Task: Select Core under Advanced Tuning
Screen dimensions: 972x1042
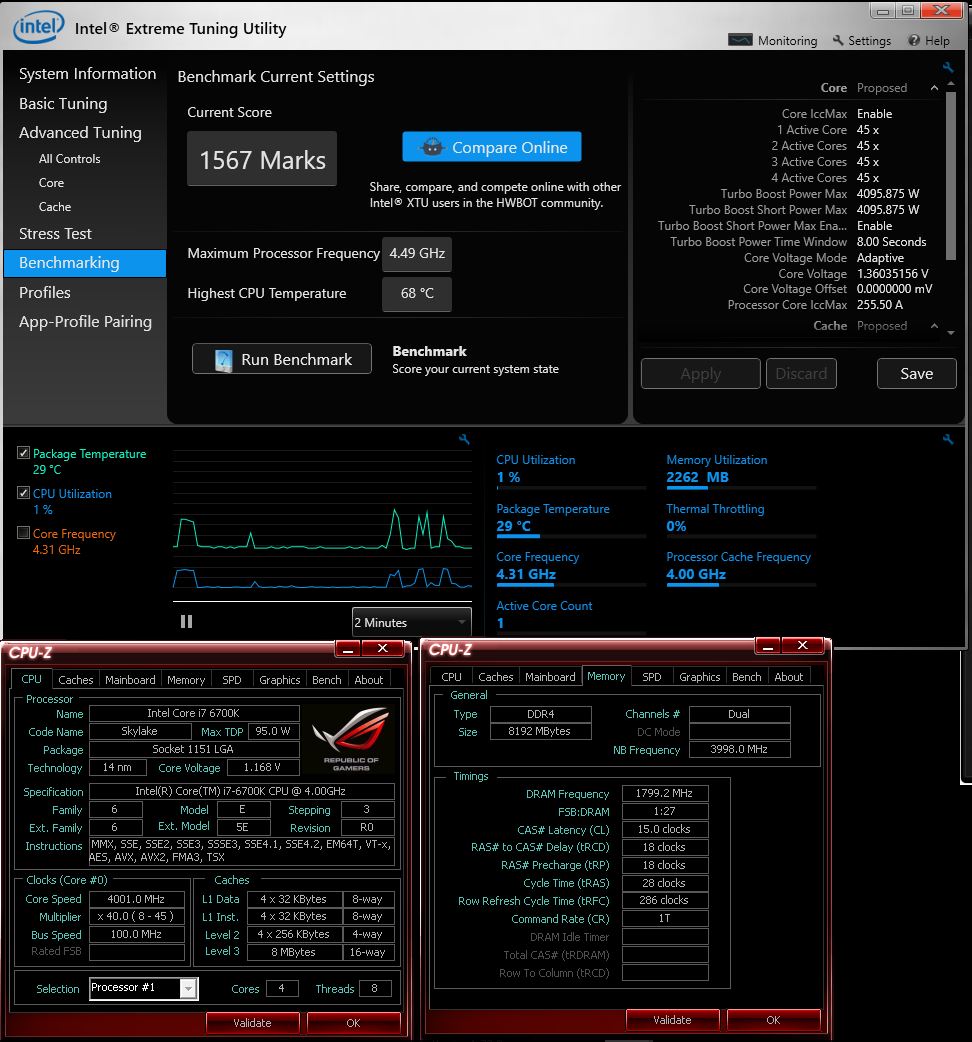Action: click(x=51, y=183)
